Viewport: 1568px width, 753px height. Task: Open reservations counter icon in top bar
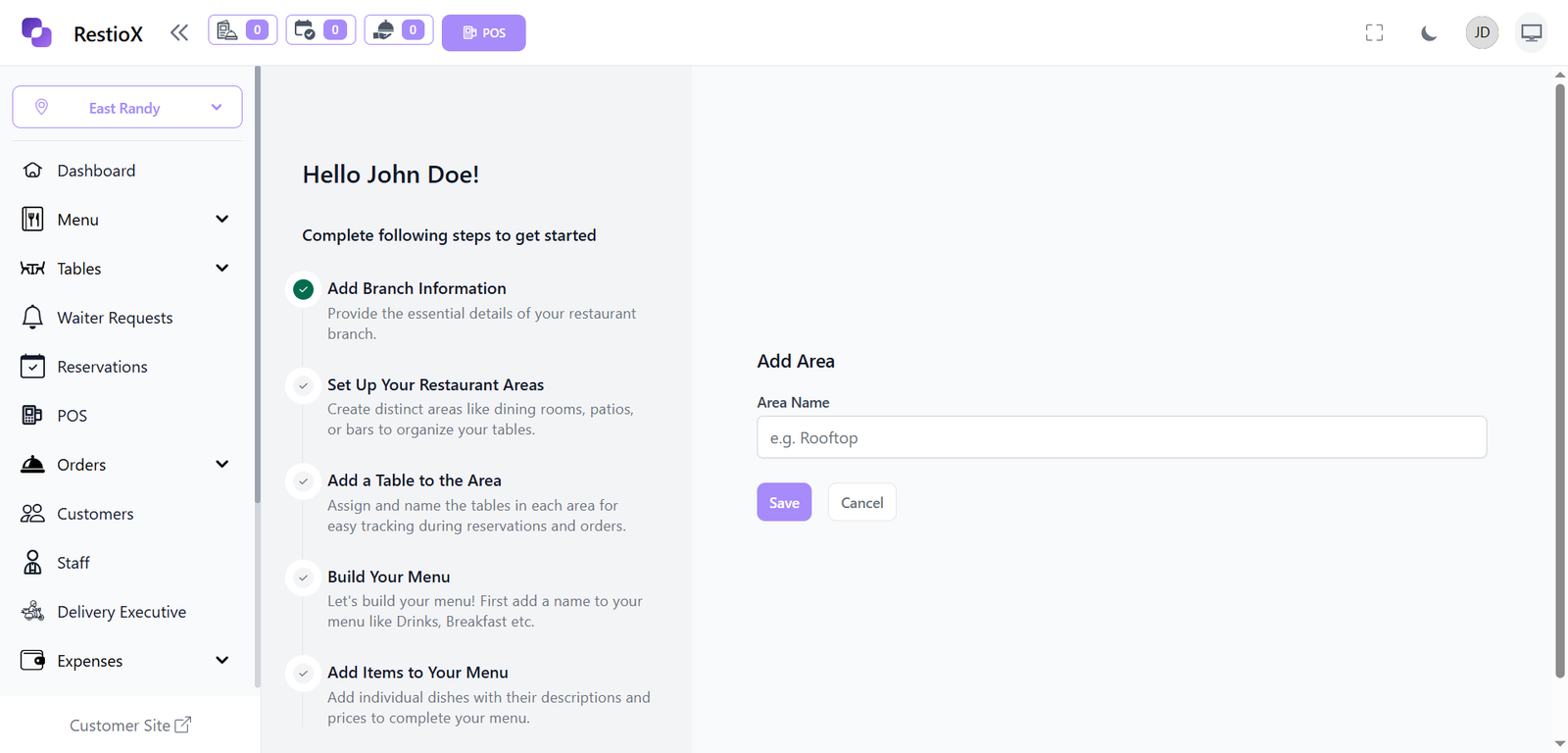click(x=320, y=30)
